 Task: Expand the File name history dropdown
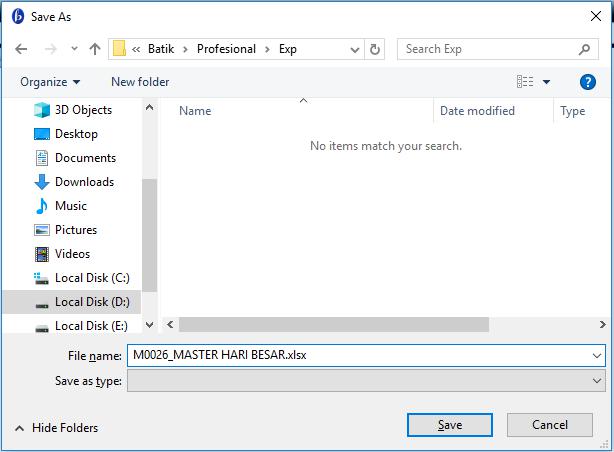(597, 355)
